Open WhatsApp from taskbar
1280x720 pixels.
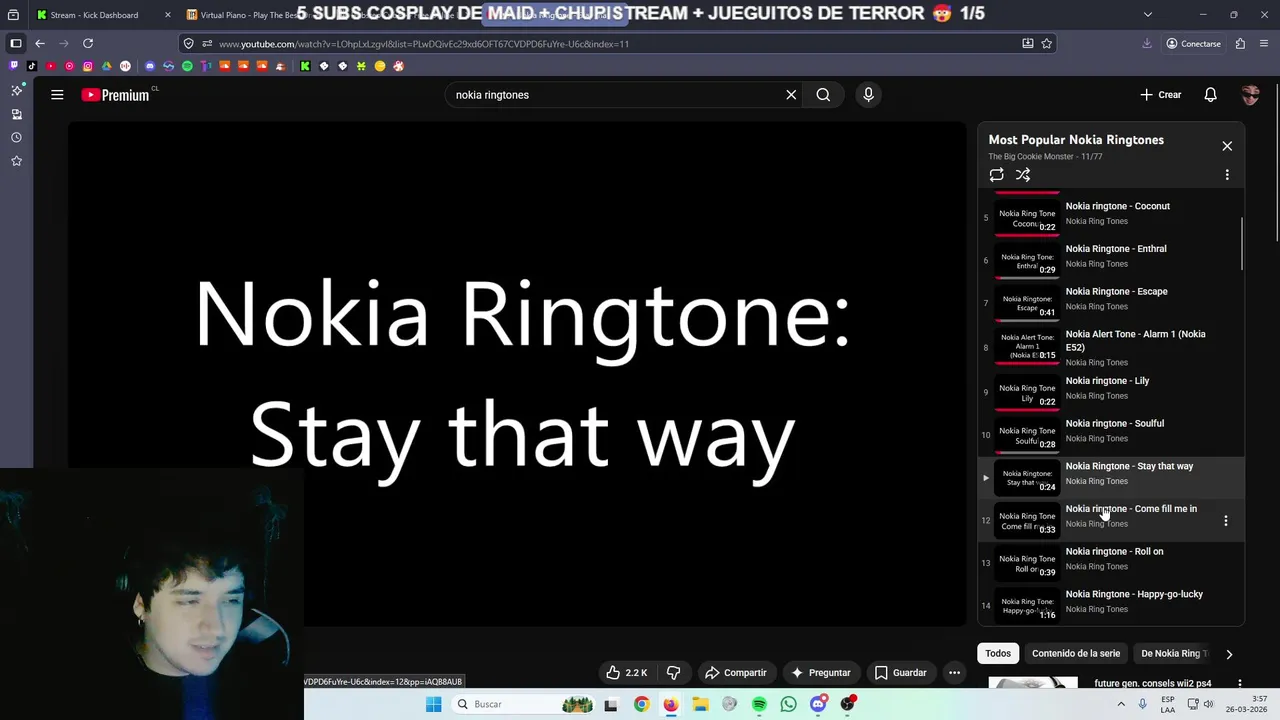tap(789, 704)
